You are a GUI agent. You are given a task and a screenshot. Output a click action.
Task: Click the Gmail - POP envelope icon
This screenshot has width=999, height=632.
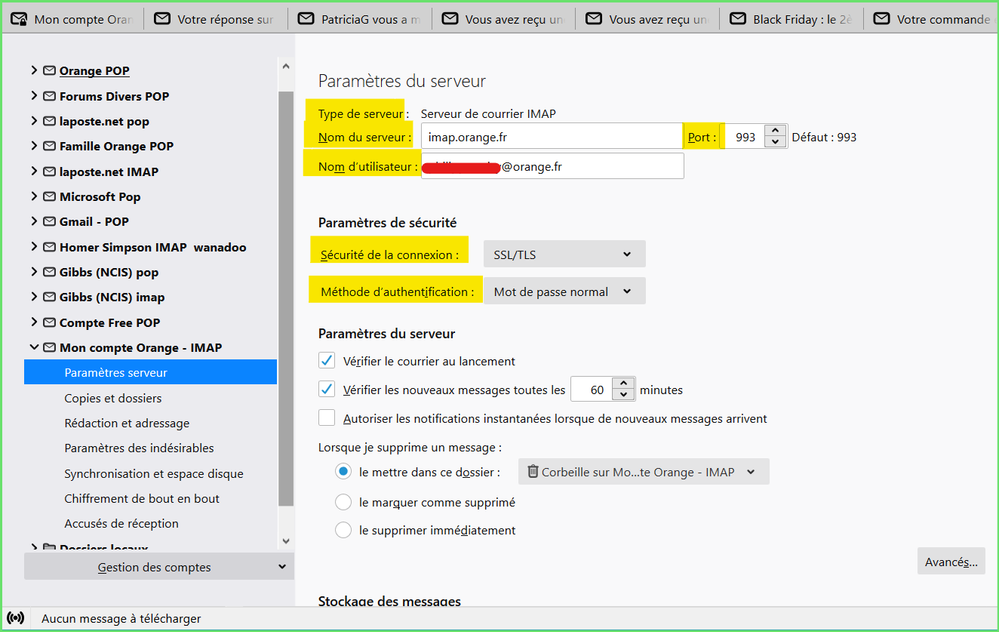point(49,222)
